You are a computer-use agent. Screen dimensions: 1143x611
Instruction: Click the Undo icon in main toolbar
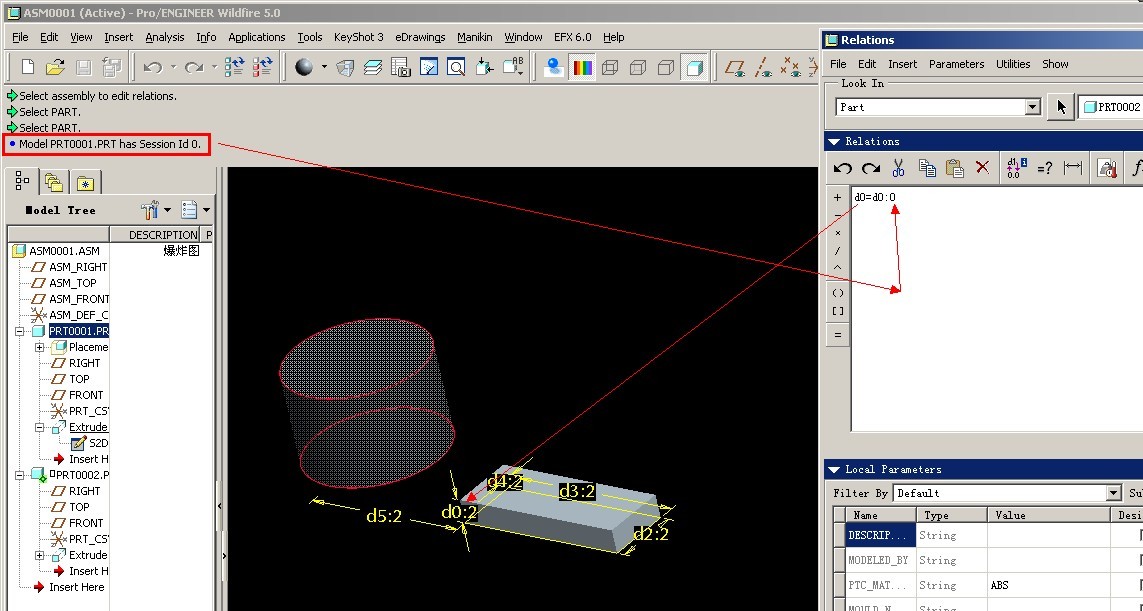(x=152, y=68)
